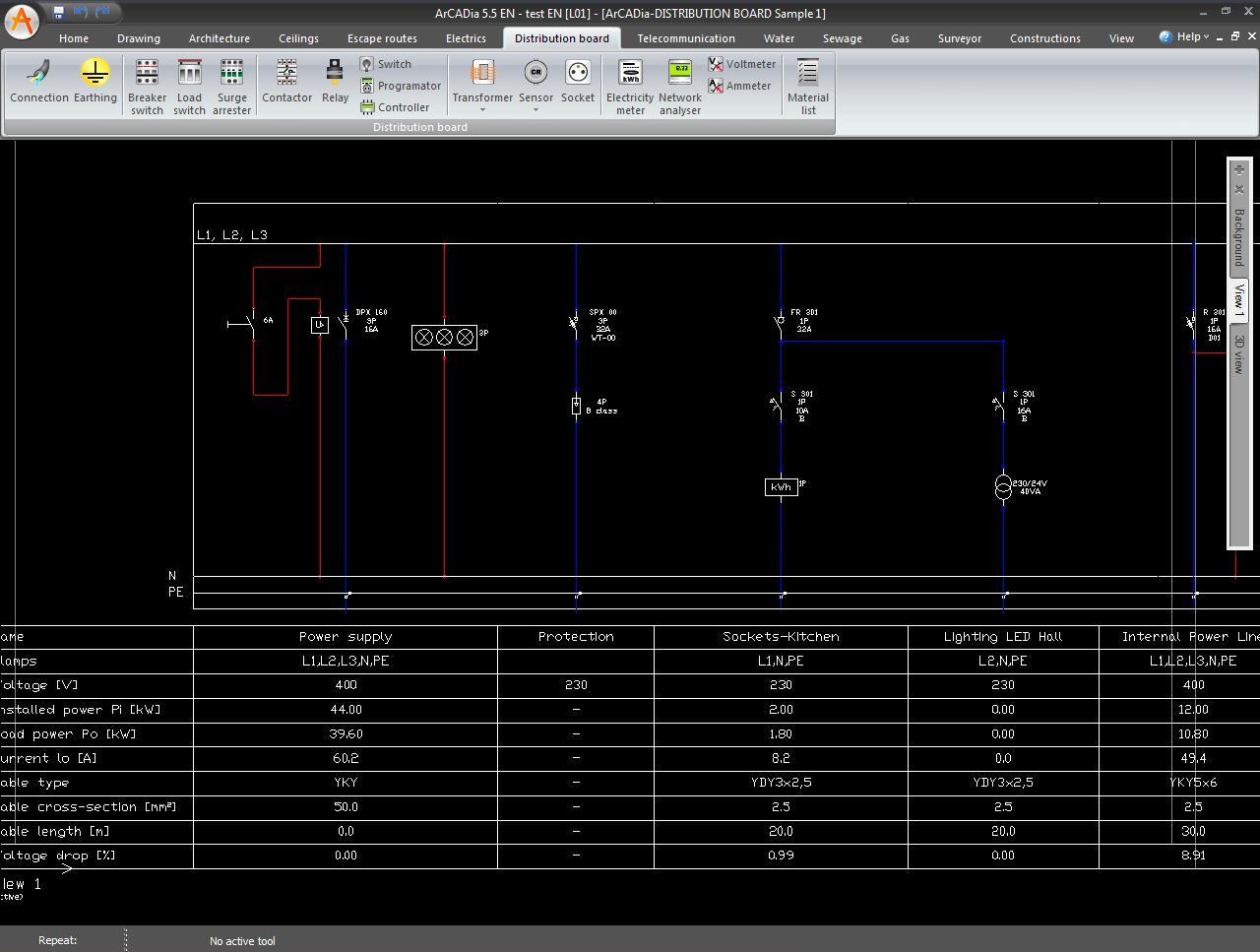Viewport: 1260px width, 952px height.
Task: Click the Programator button
Action: point(401,86)
